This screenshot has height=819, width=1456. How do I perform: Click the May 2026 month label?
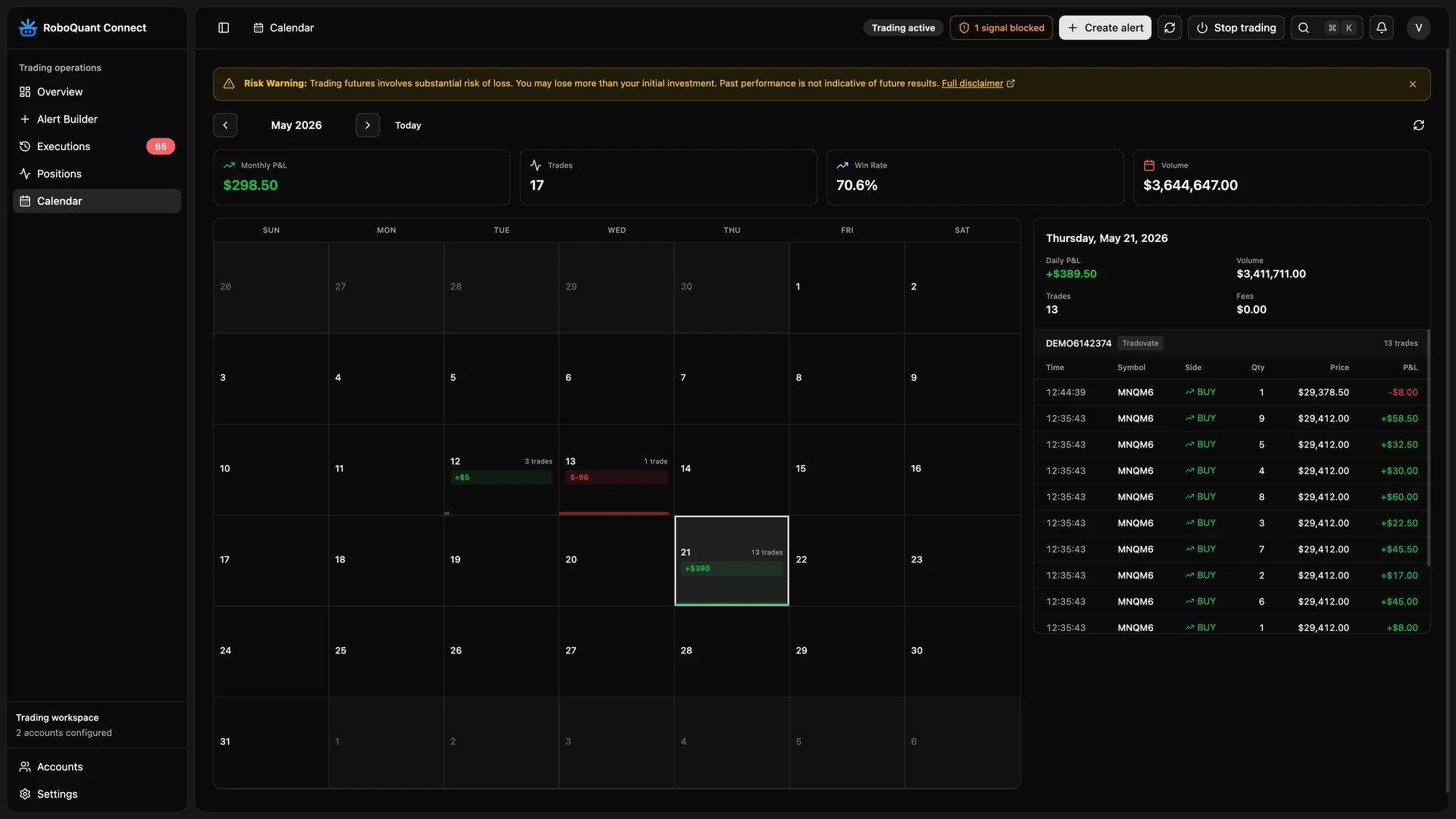pos(296,125)
